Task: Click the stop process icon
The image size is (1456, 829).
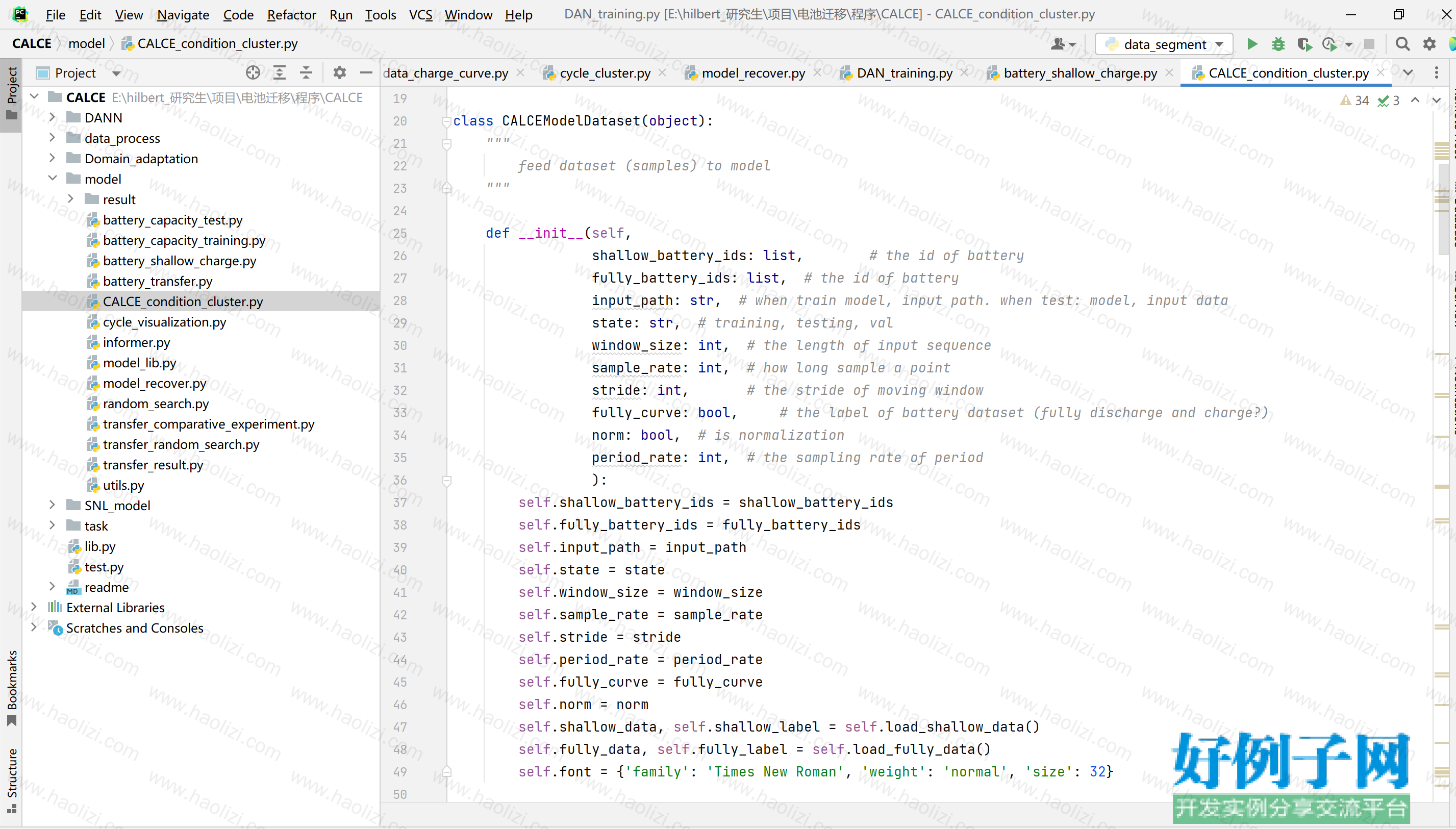Action: pyautogui.click(x=1369, y=44)
